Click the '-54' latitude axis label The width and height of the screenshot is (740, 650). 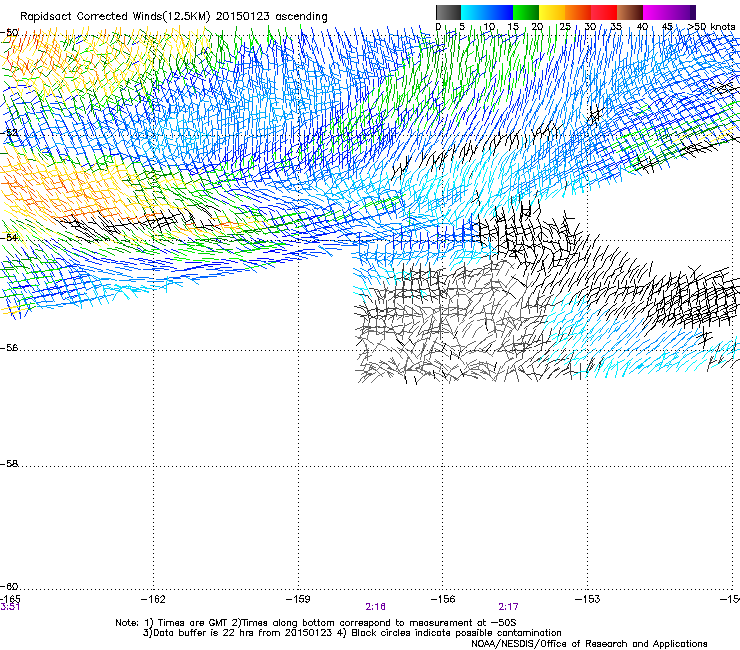click(x=10, y=237)
